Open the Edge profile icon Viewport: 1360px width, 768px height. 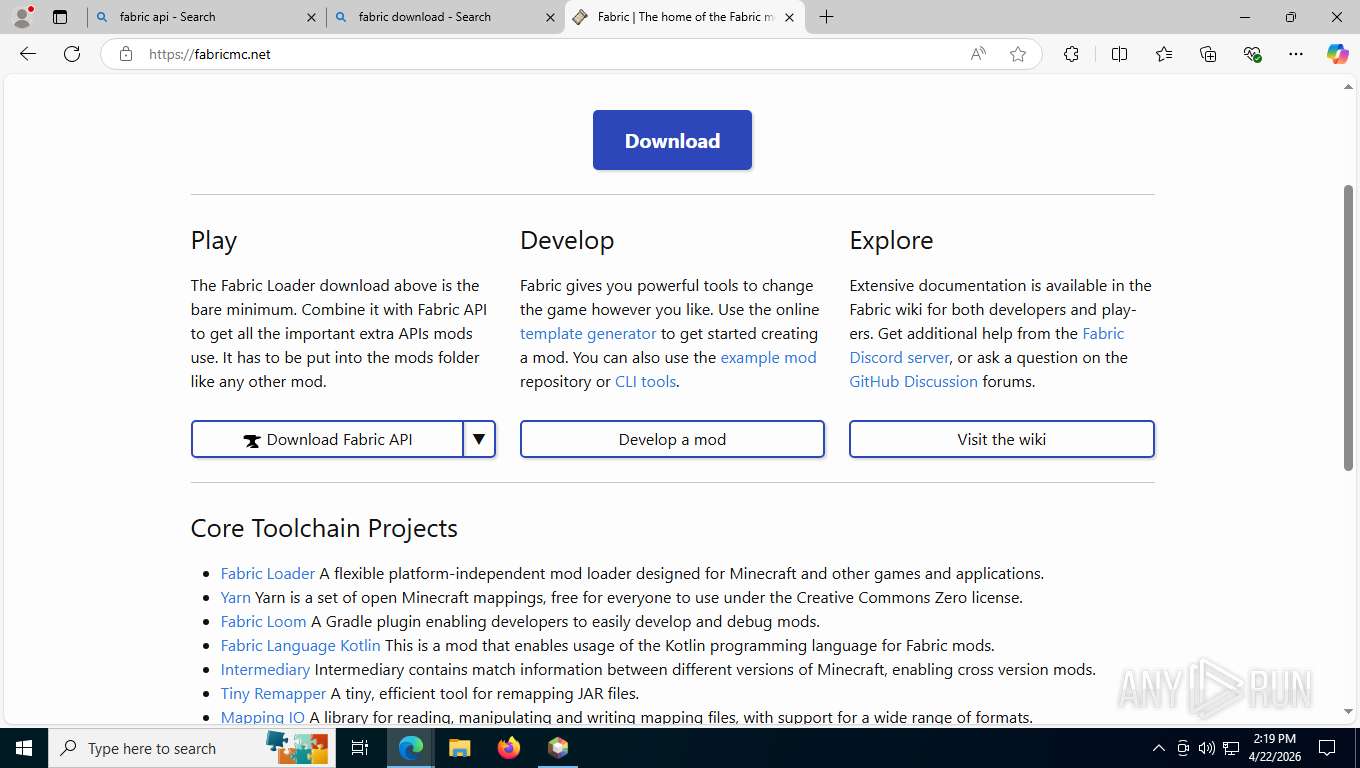coord(22,17)
